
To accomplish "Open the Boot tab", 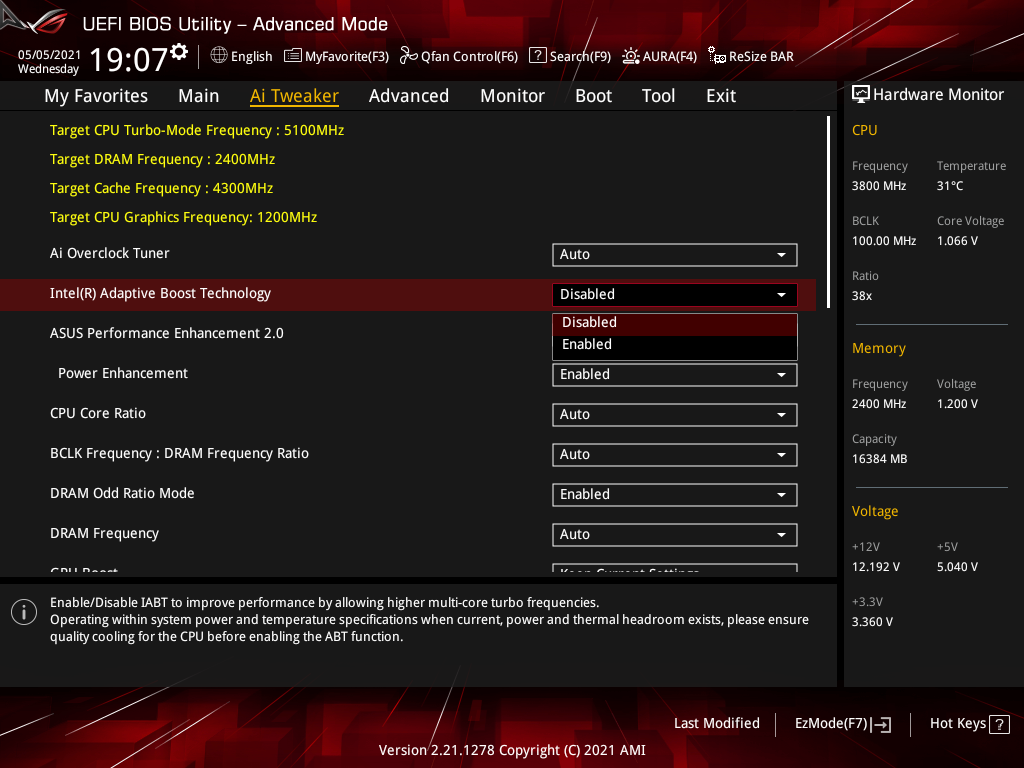I will [593, 96].
